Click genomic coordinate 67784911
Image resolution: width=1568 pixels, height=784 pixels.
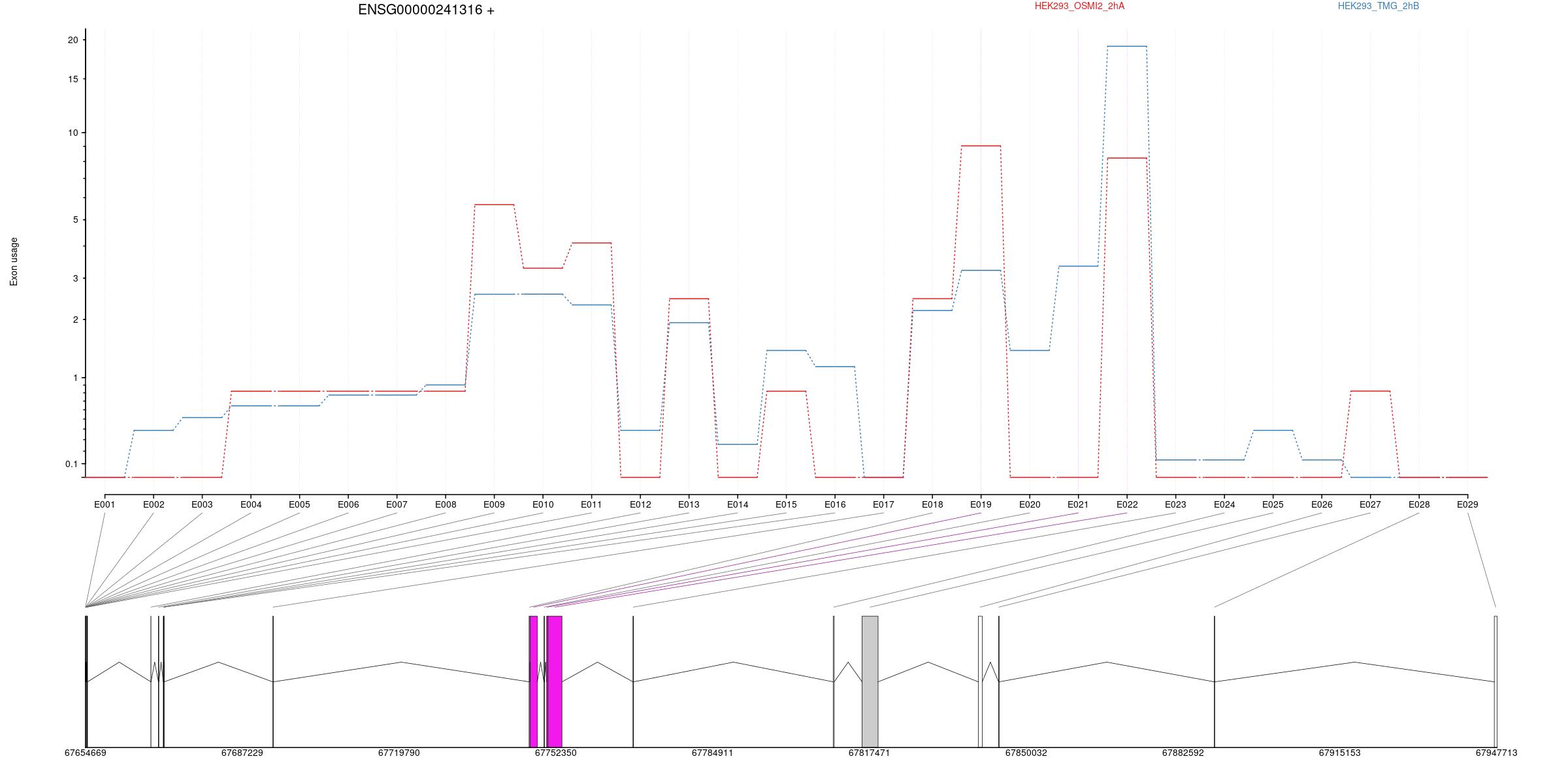(x=712, y=753)
